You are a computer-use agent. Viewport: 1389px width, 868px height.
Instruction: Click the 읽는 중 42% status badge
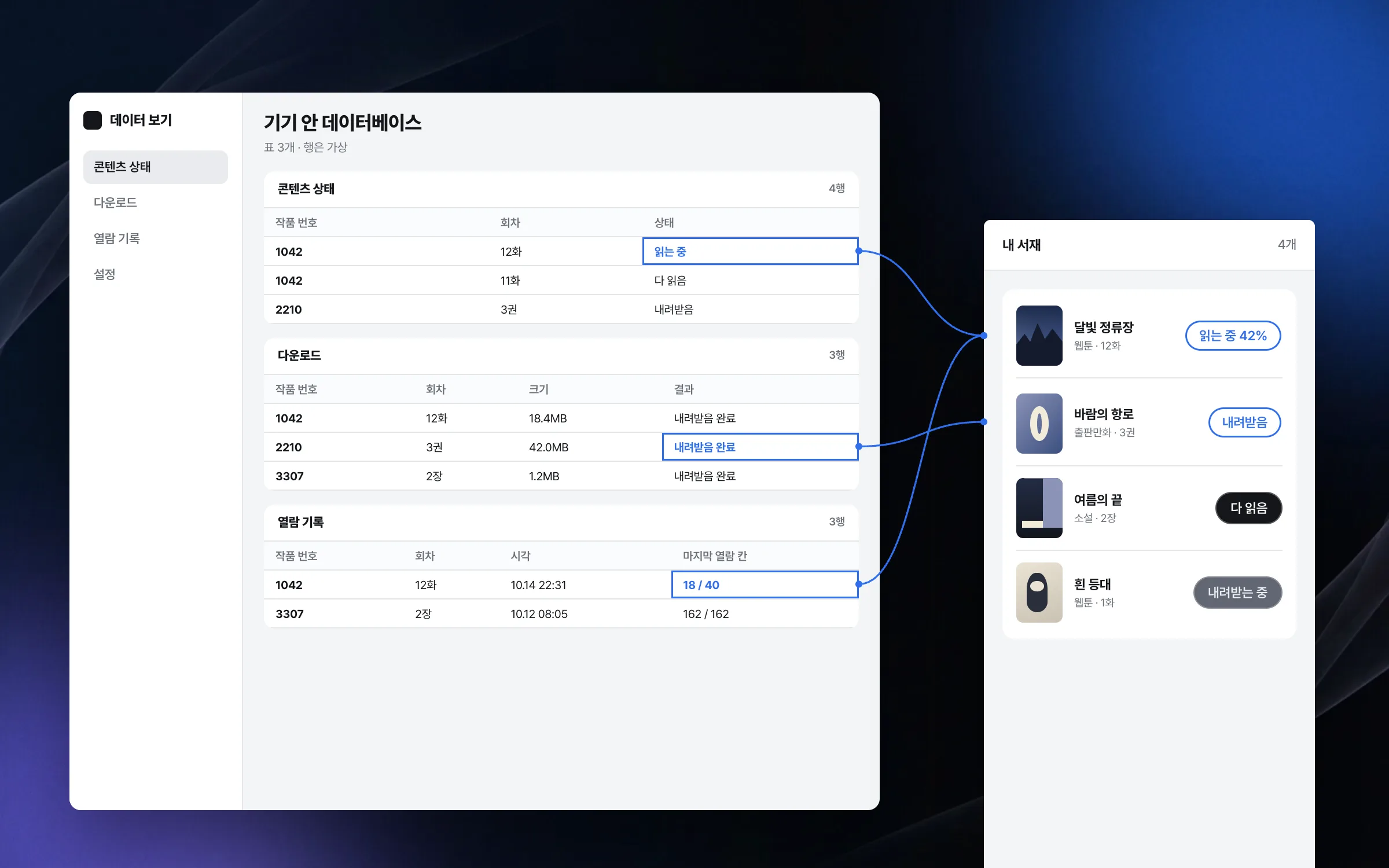(1233, 336)
